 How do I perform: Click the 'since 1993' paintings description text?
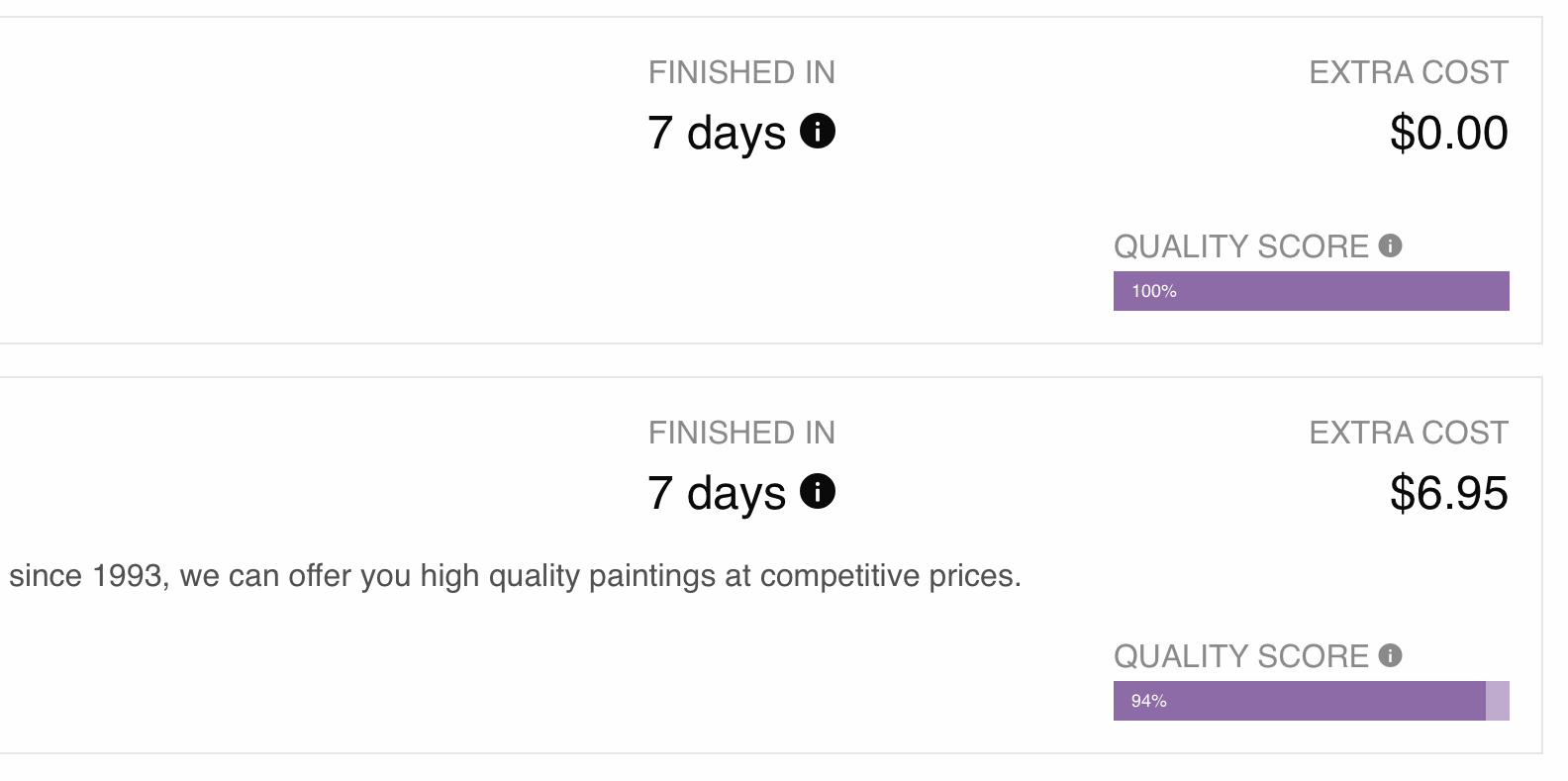coord(515,576)
